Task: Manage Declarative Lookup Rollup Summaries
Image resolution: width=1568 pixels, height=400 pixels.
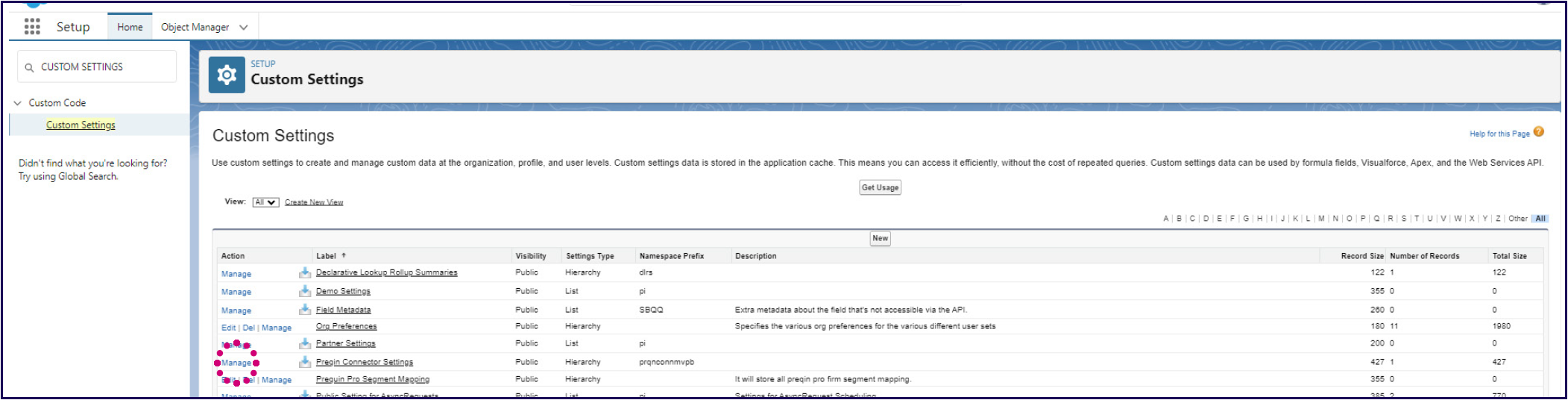Action: (236, 274)
